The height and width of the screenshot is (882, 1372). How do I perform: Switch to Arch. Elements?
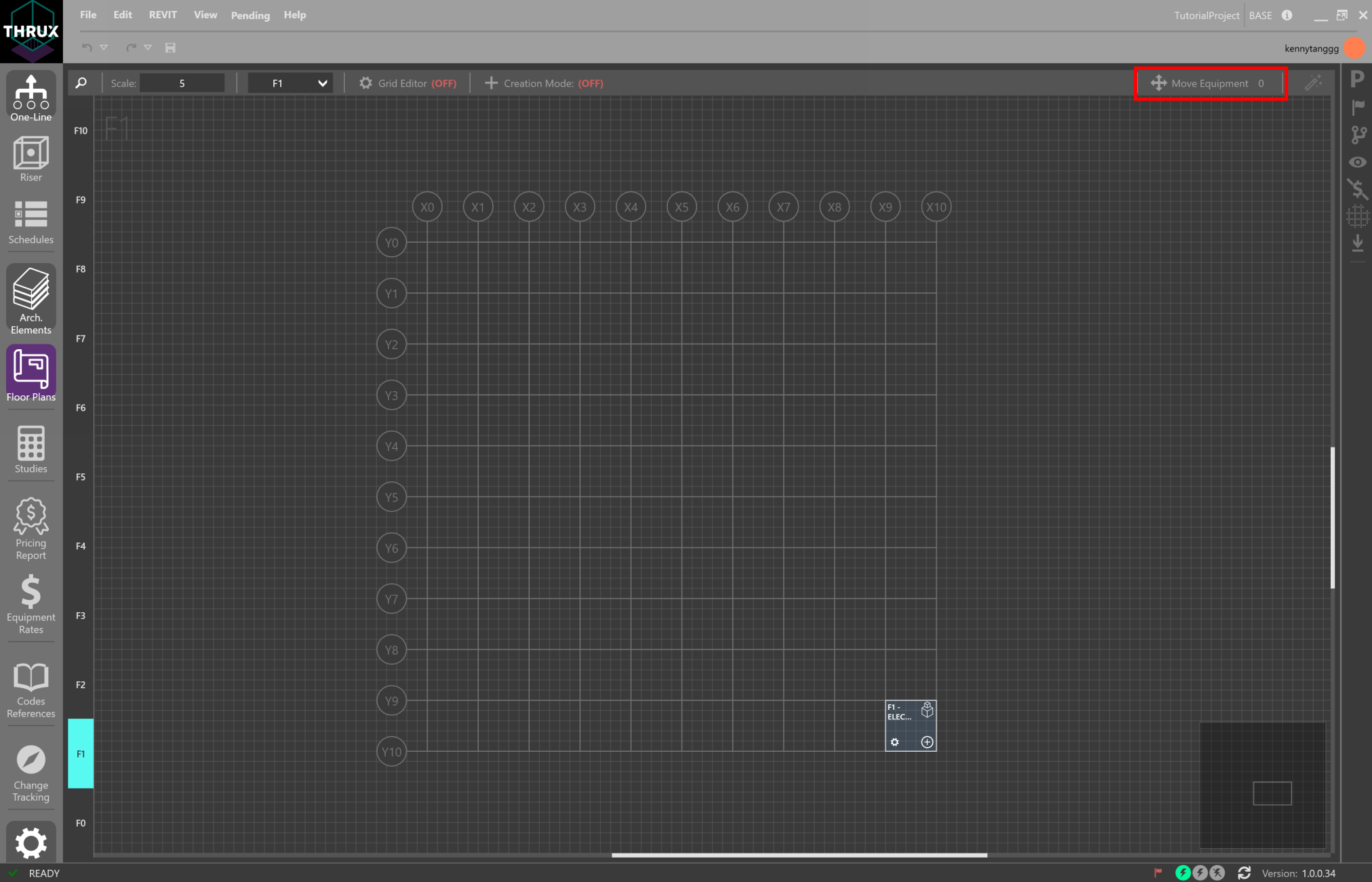(x=31, y=300)
